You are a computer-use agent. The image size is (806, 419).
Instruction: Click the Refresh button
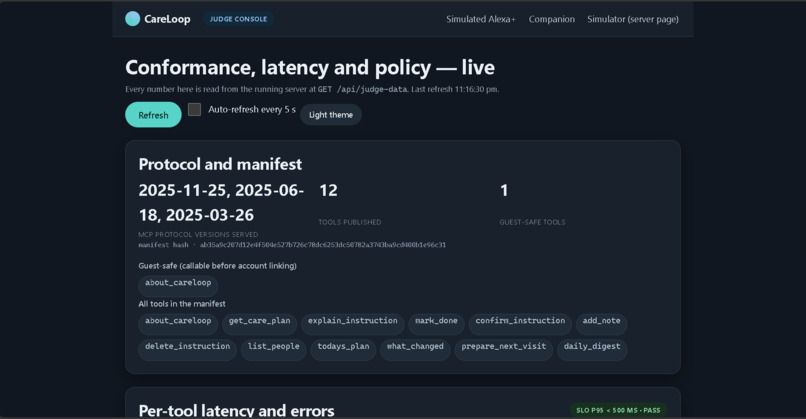click(x=153, y=115)
